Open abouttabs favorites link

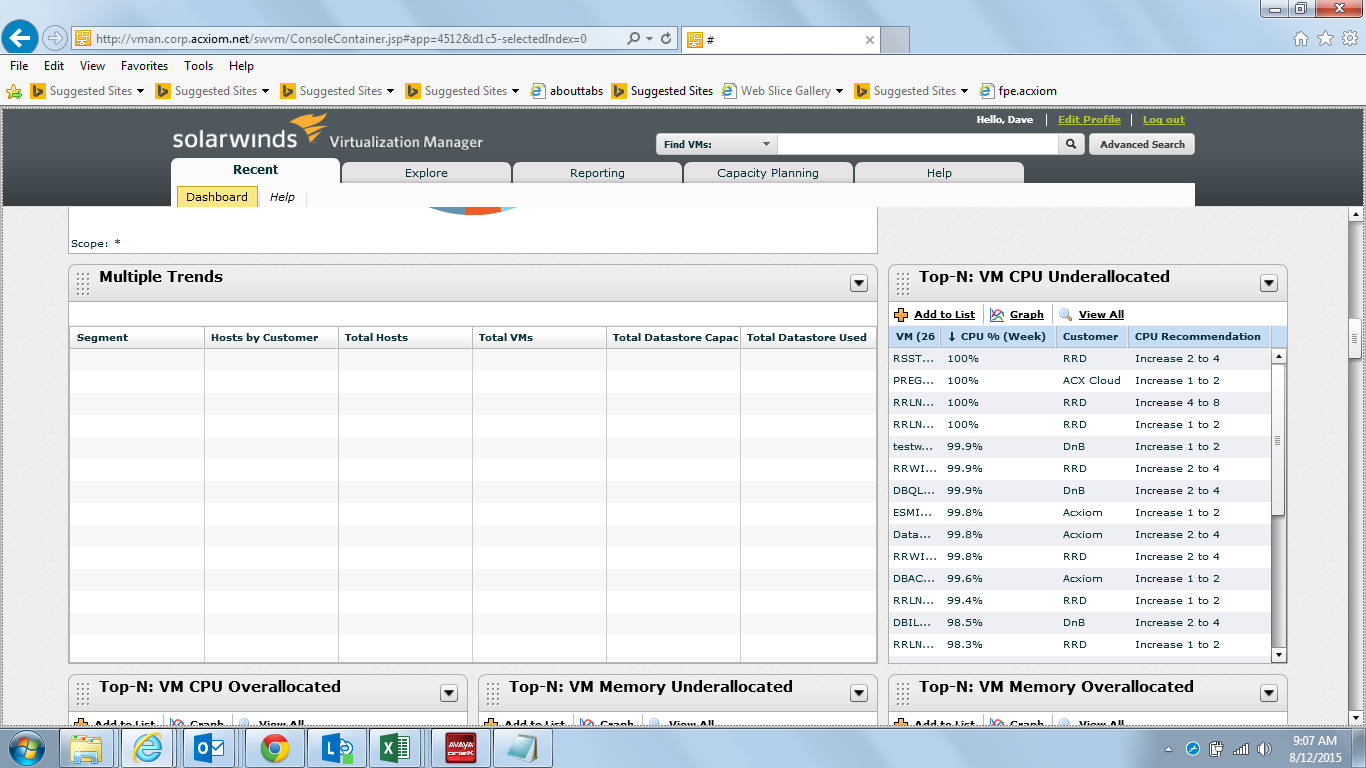pyautogui.click(x=567, y=91)
